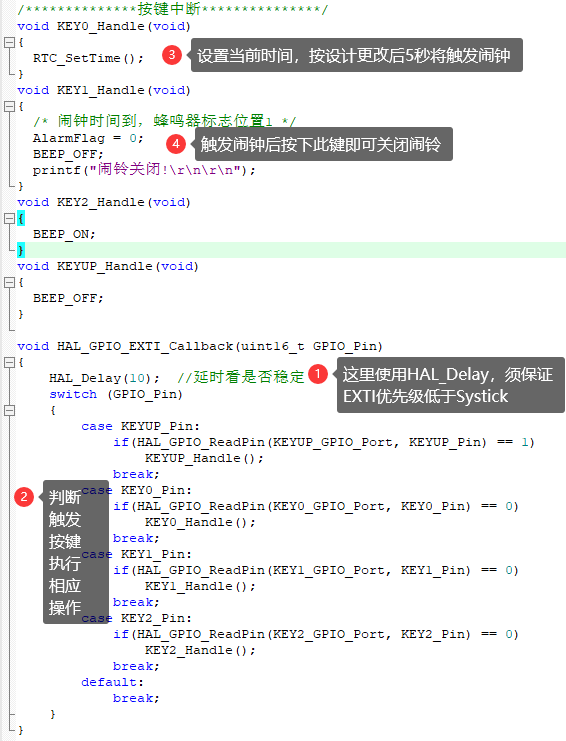Click the "void KEY1_Handle(void)" declaration line
The width and height of the screenshot is (566, 741).
(104, 90)
